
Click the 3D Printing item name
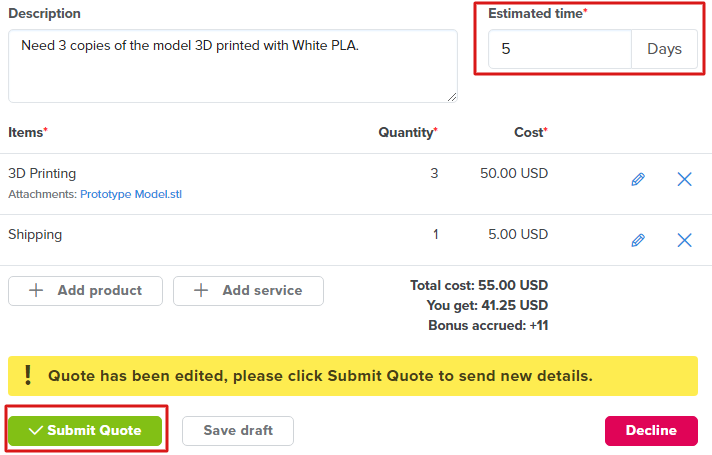(42, 173)
